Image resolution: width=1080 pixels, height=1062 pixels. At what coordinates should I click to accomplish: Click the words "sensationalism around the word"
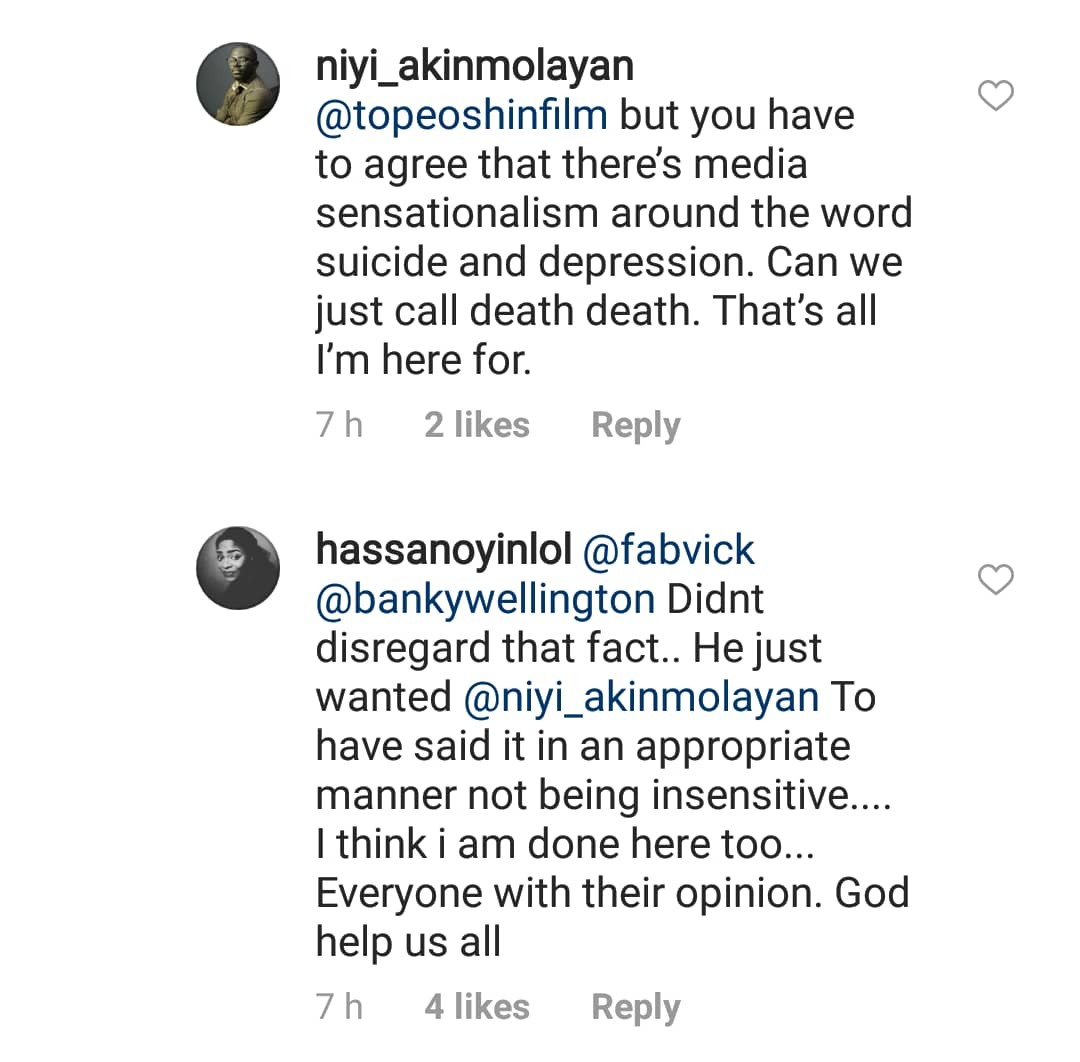pyautogui.click(x=614, y=213)
